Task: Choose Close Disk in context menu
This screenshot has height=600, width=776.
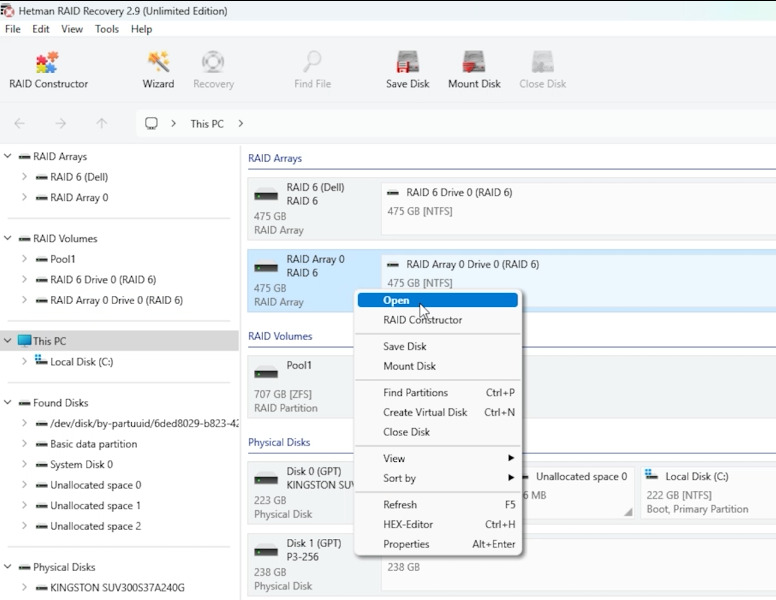Action: pos(437,432)
